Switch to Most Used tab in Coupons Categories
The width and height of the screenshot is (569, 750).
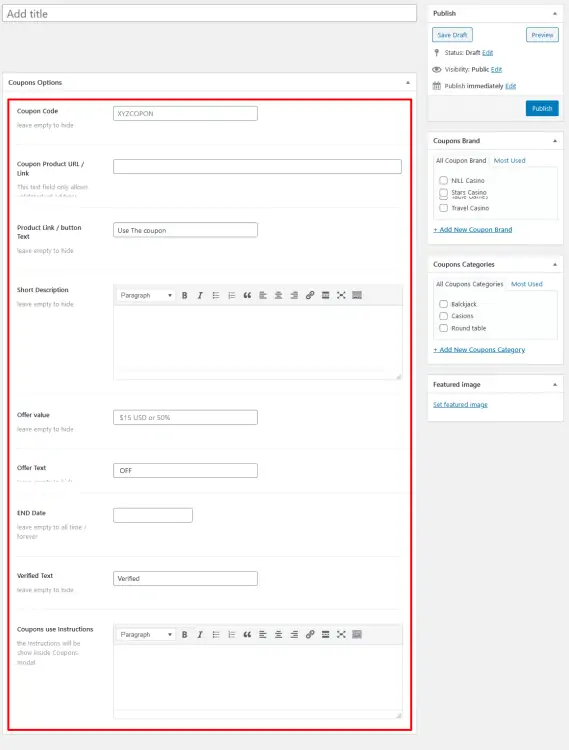tap(526, 284)
